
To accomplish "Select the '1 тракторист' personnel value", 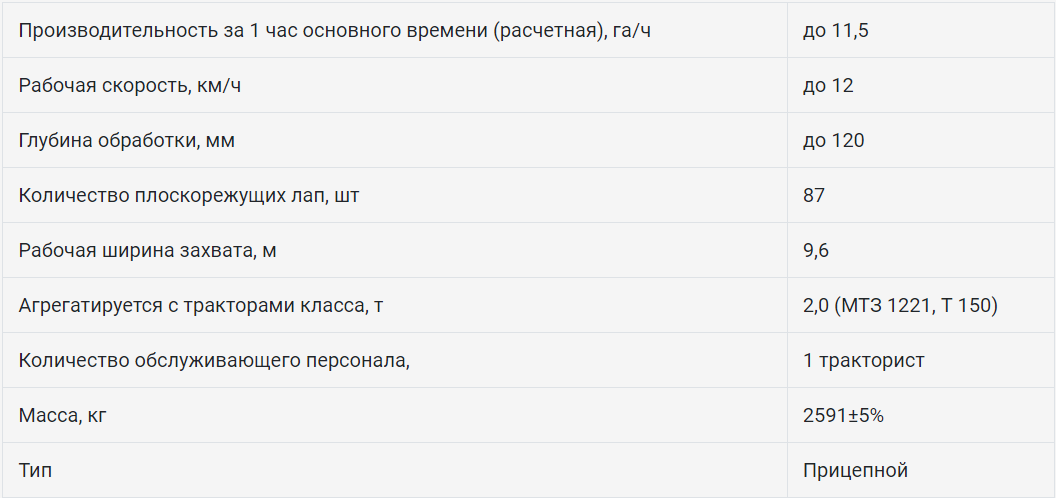I will pos(863,360).
